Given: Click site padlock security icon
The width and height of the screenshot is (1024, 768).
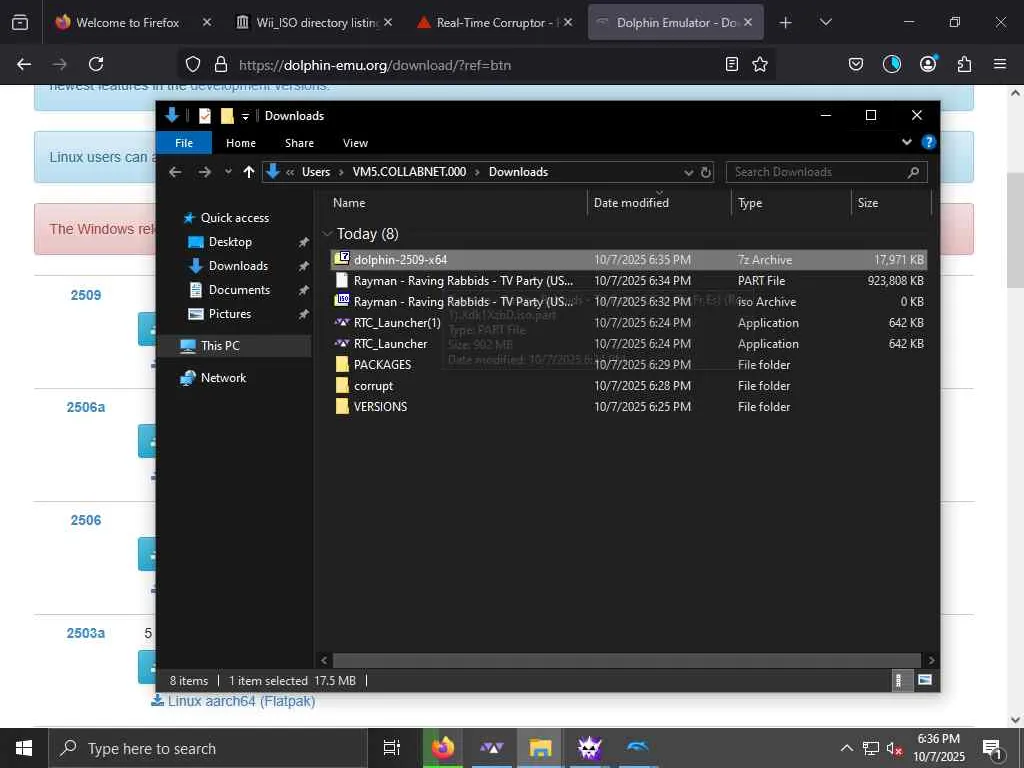Looking at the screenshot, I should (221, 65).
